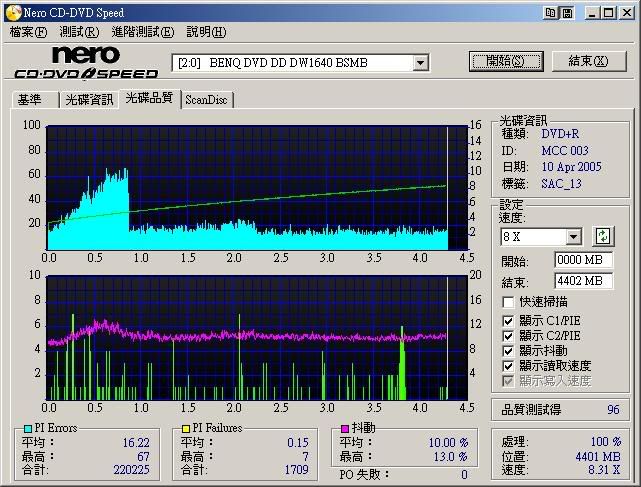Image resolution: width=641 pixels, height=487 pixels.
Task: Click the disc type value DVD+R
Action: (560, 134)
